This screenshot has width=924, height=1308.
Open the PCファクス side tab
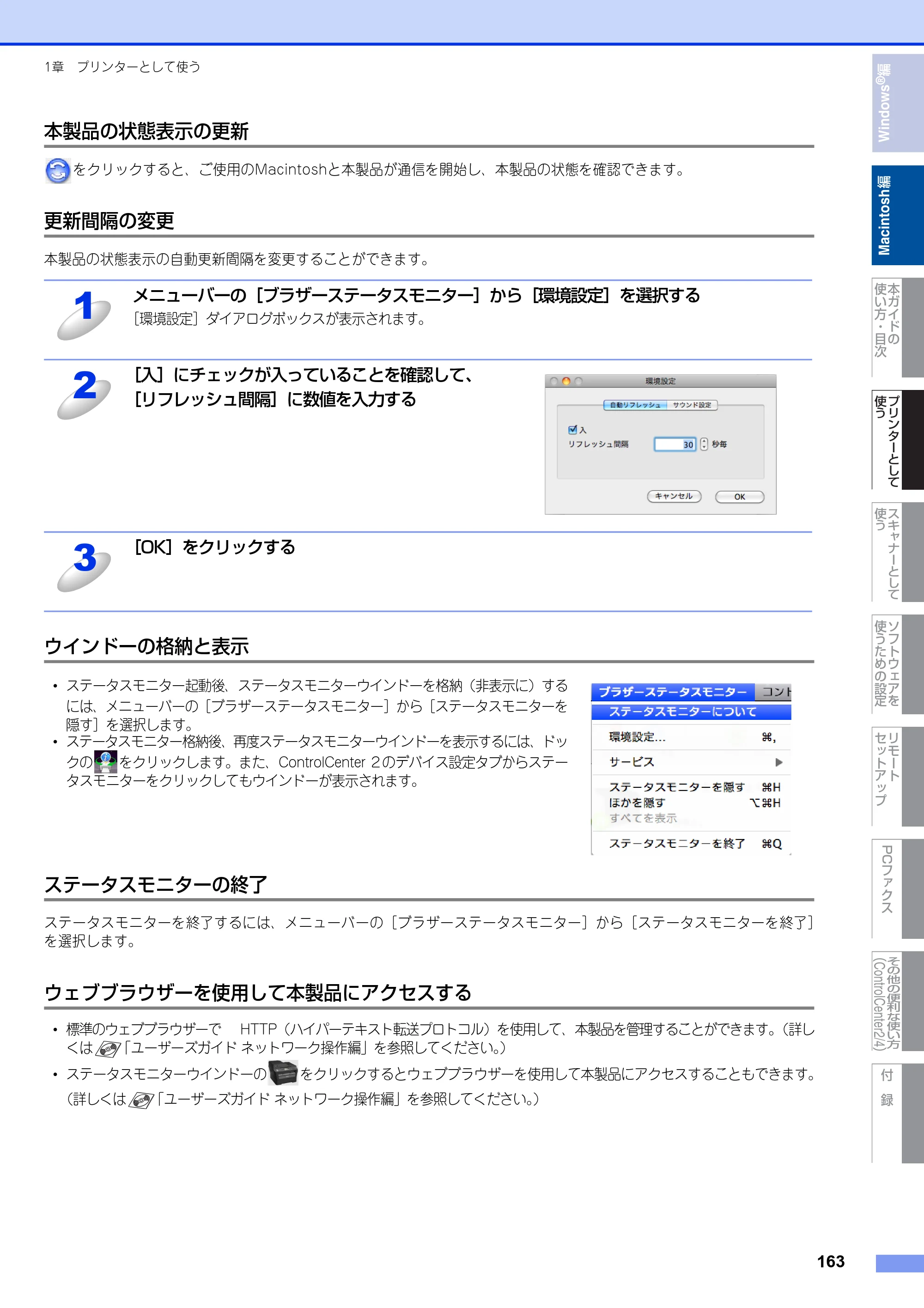[897, 889]
